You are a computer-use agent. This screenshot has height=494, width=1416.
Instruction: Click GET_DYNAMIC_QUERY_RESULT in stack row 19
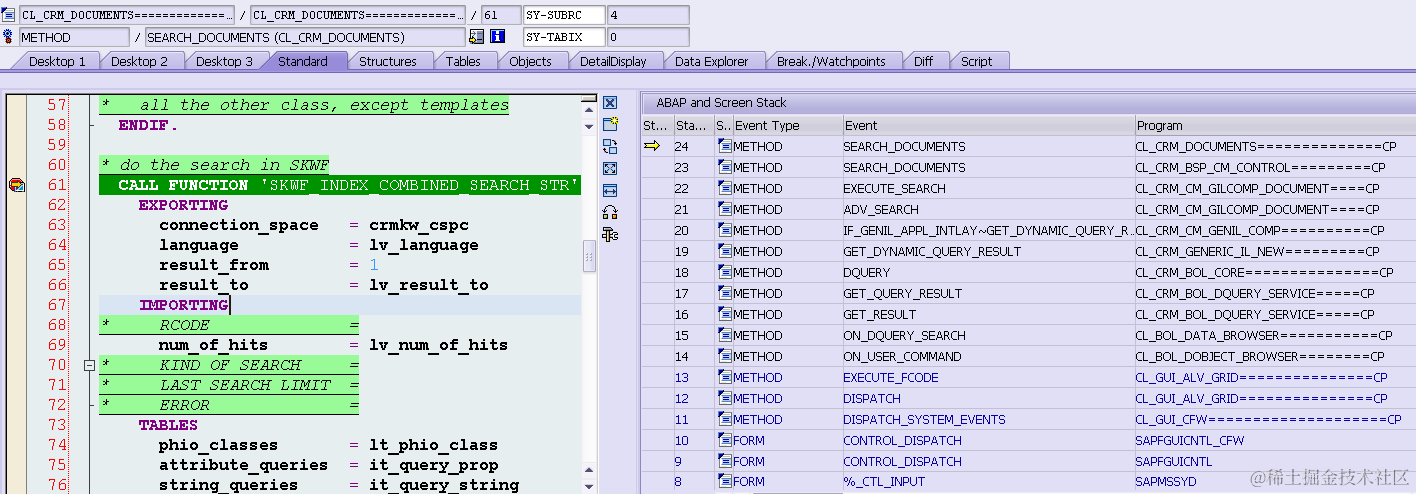coord(932,251)
